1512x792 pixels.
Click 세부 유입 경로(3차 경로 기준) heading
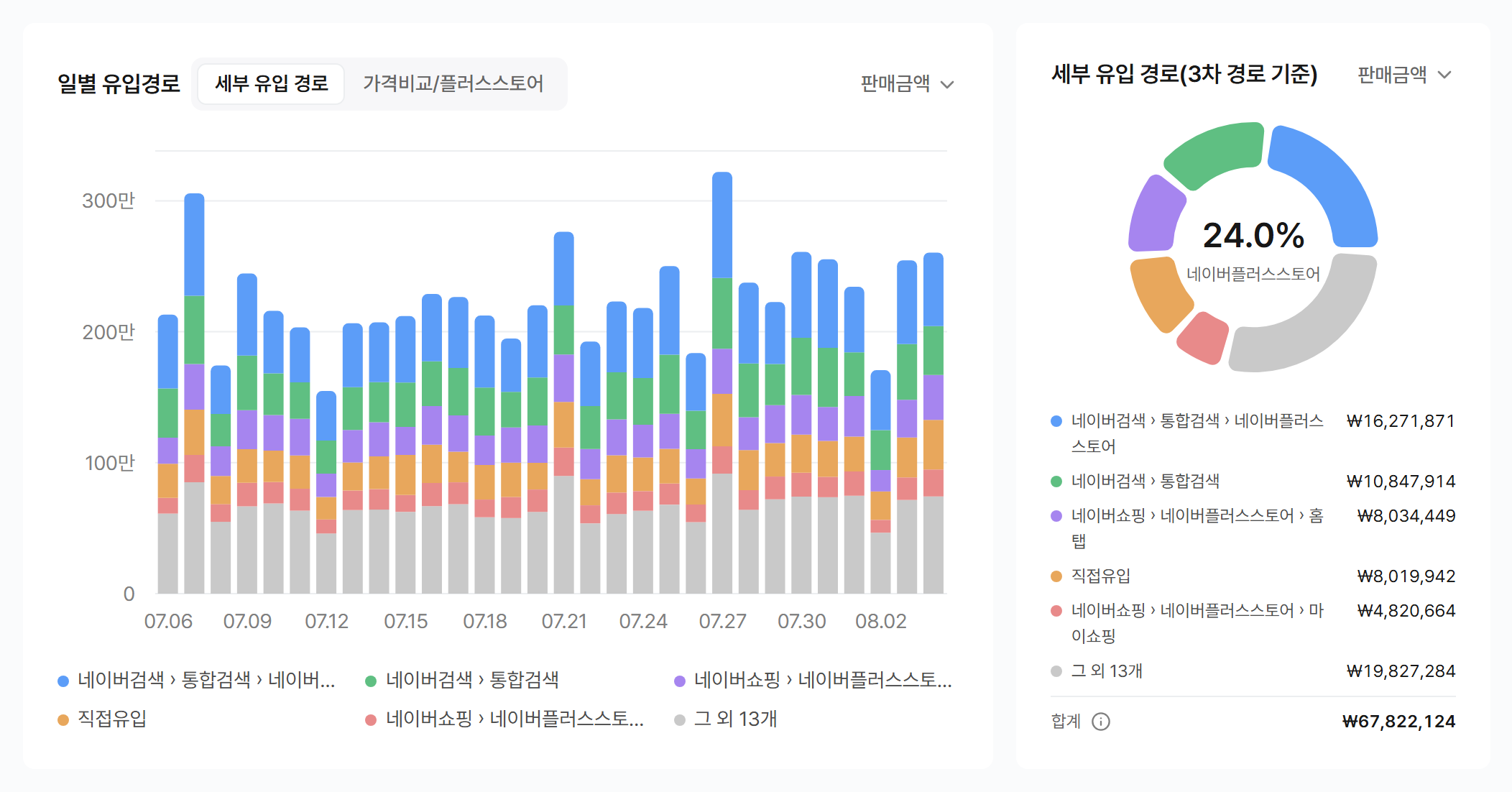point(1184,74)
